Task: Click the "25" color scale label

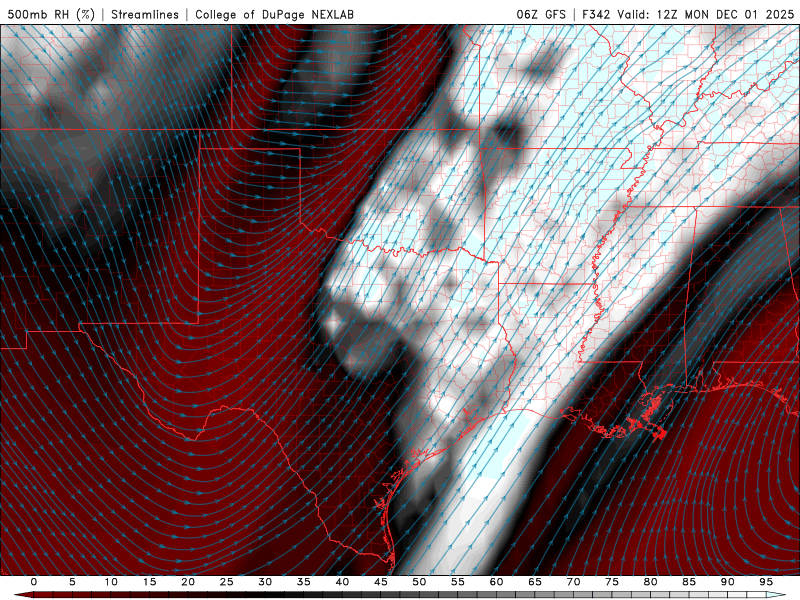Action: click(x=227, y=582)
